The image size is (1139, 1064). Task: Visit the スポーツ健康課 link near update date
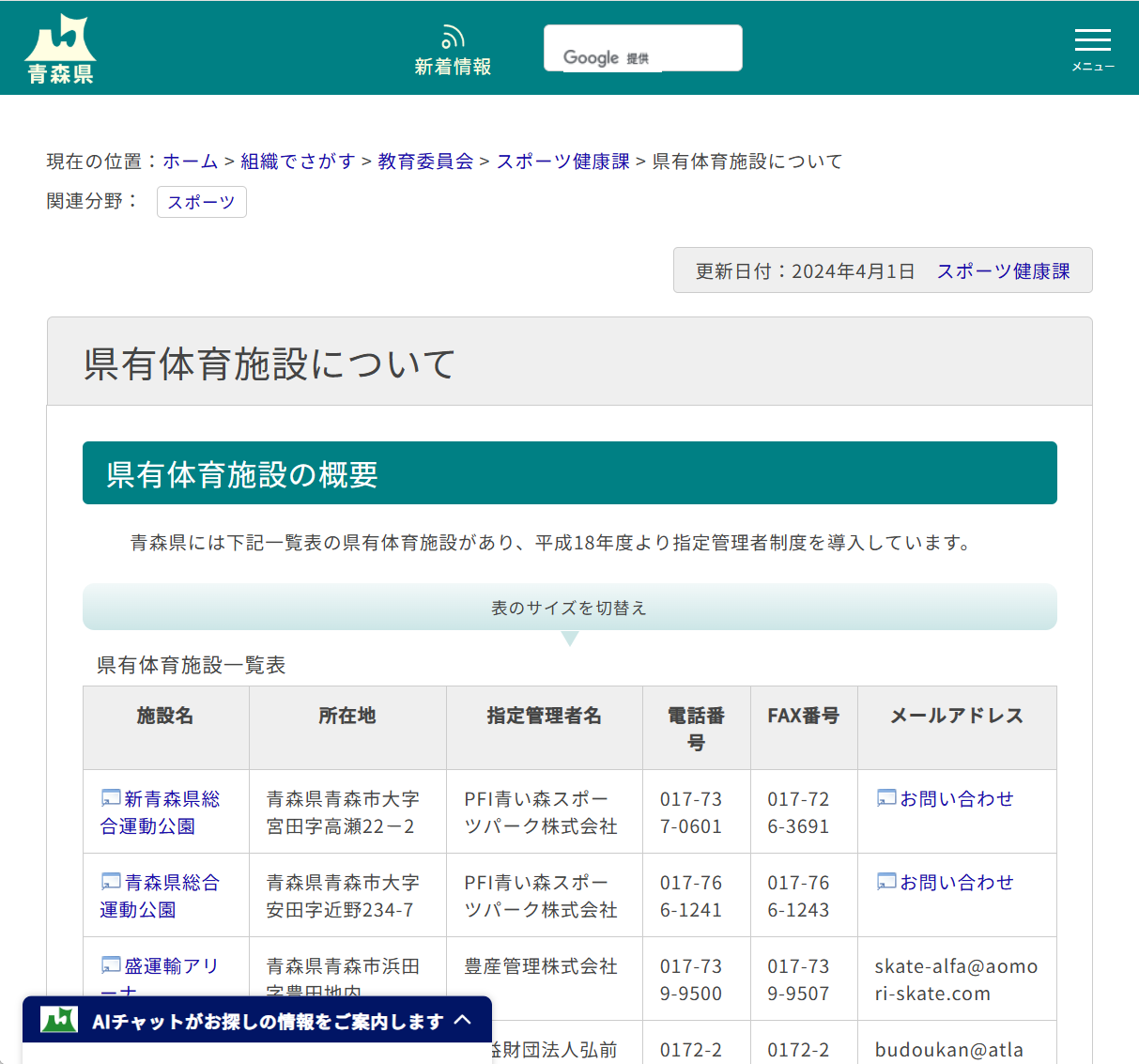pos(1002,270)
